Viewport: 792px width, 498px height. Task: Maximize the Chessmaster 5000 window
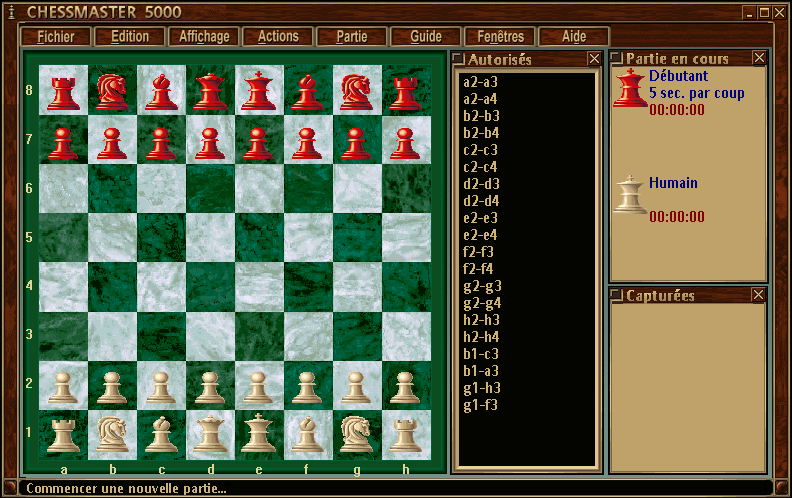tap(765, 13)
